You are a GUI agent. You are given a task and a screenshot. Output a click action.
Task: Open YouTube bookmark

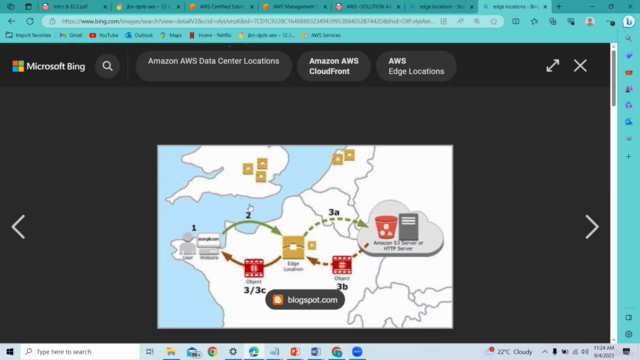click(104, 35)
